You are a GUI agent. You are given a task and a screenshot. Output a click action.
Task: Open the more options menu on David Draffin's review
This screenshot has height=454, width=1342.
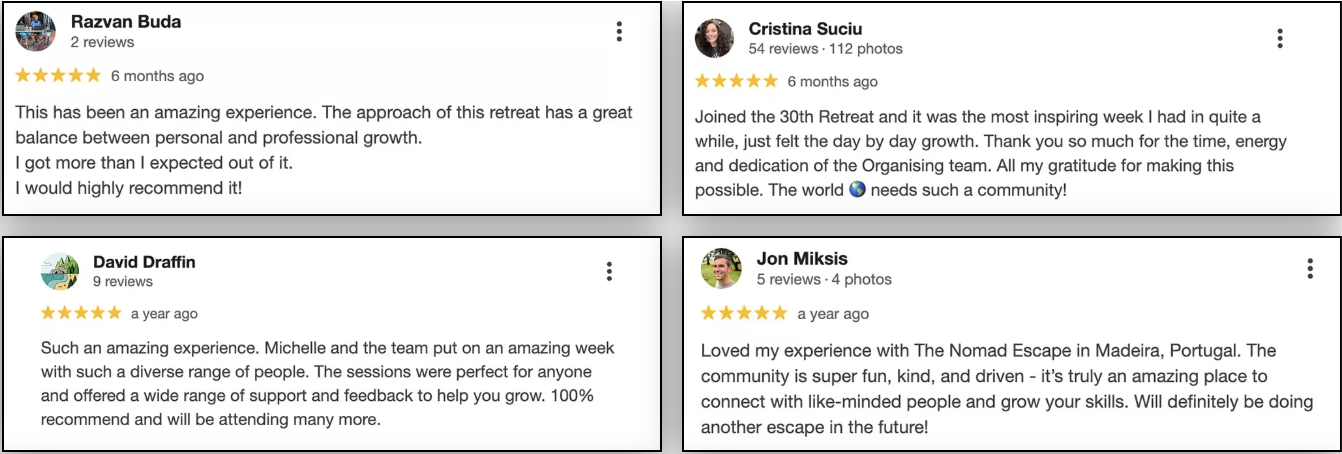click(x=609, y=271)
